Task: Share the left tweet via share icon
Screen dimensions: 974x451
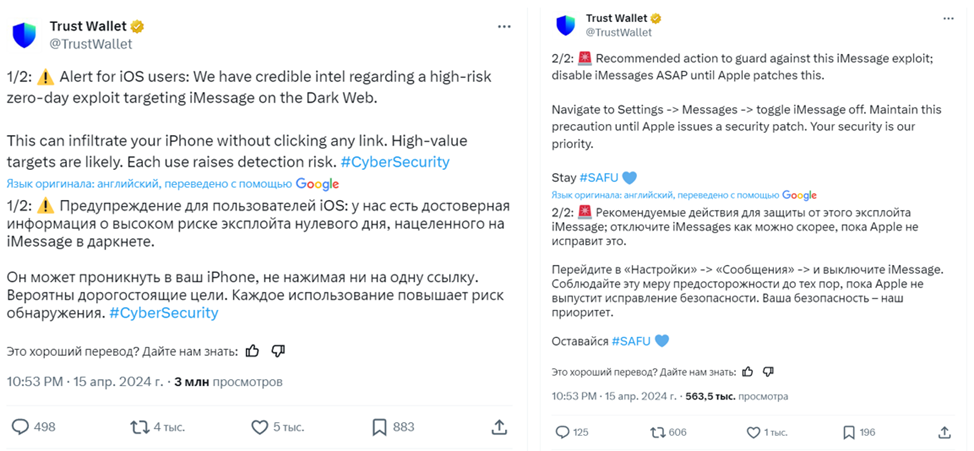Action: tap(499, 427)
